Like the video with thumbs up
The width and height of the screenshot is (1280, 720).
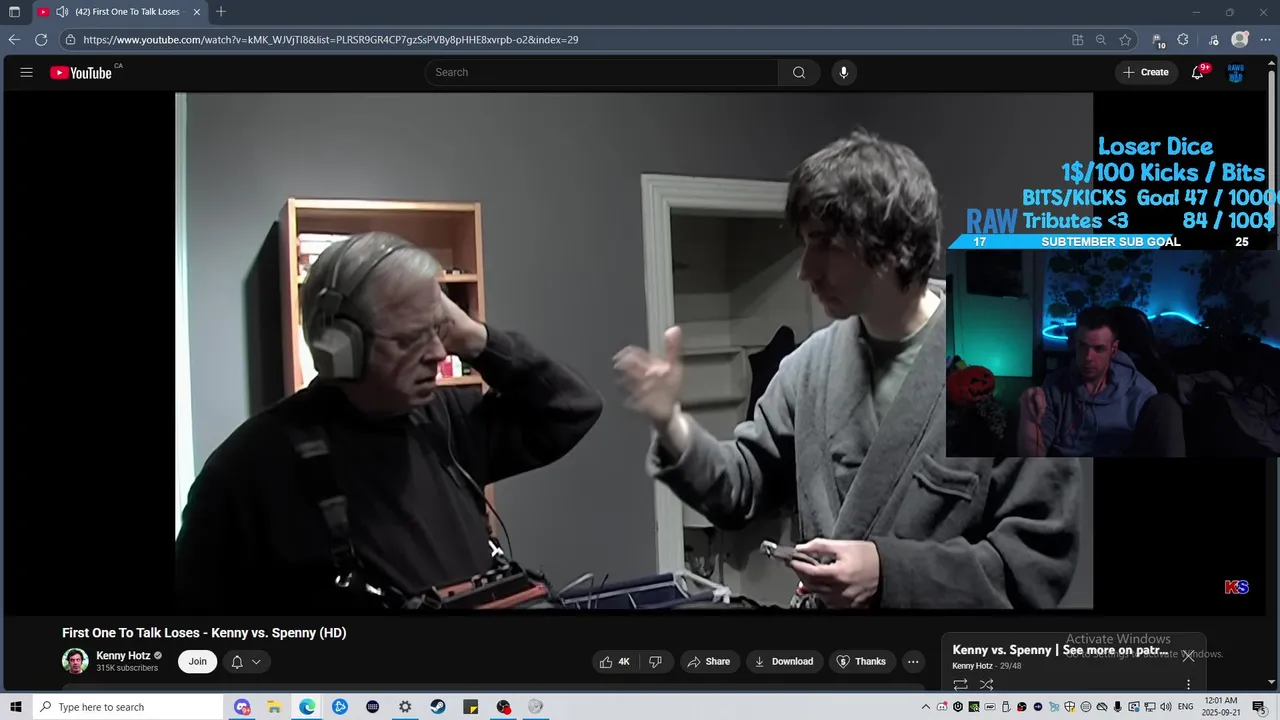coord(614,661)
